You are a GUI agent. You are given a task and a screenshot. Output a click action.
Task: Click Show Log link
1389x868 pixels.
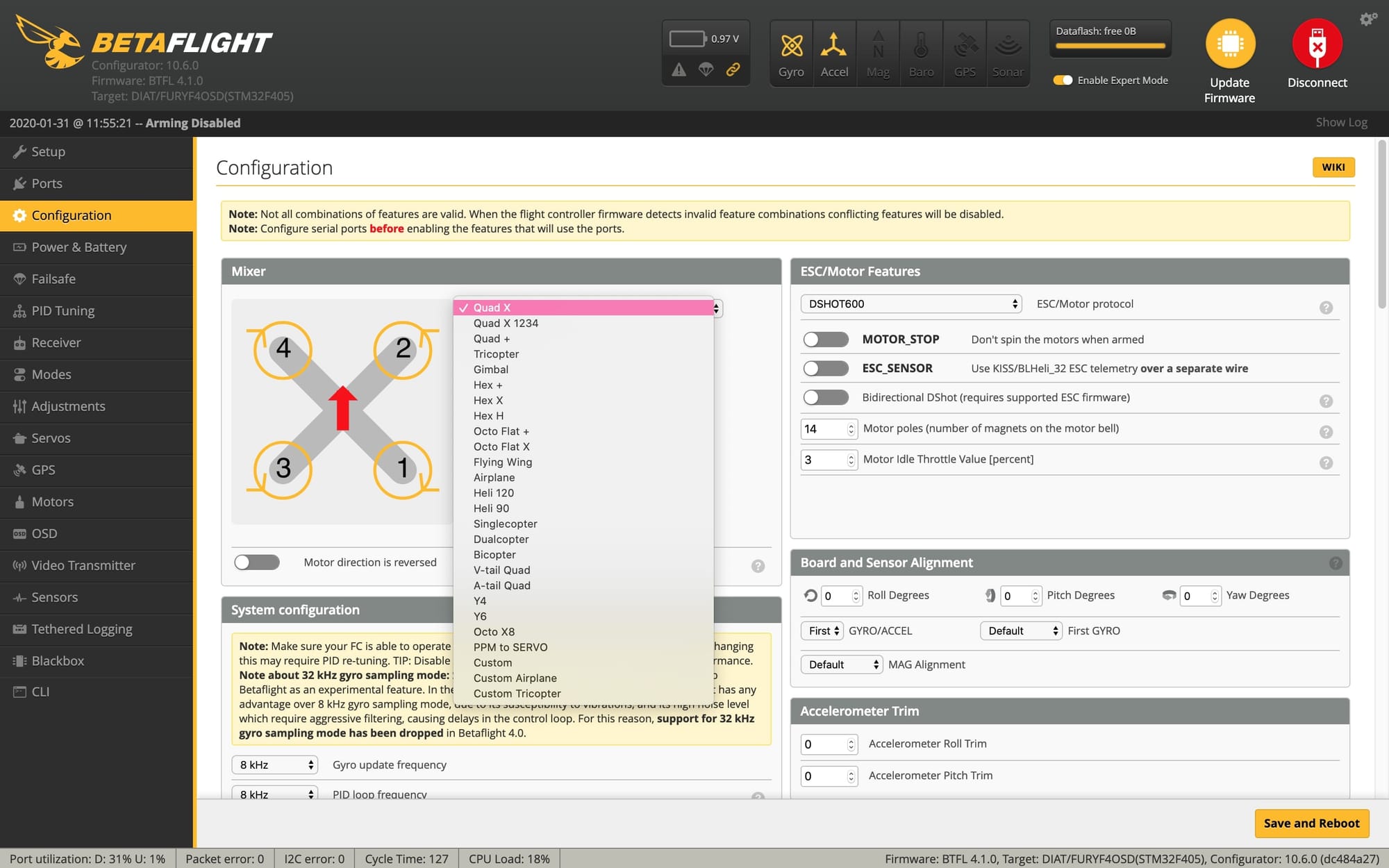[1341, 122]
